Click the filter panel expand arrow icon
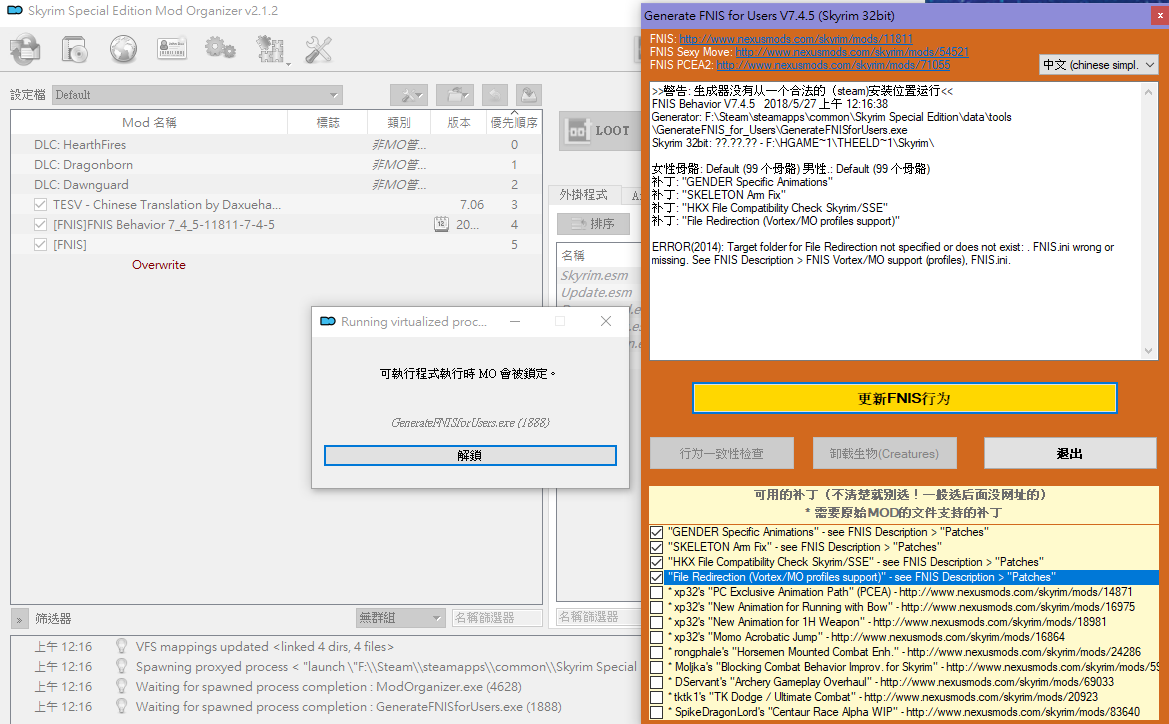Image resolution: width=1169 pixels, height=724 pixels. [x=19, y=619]
